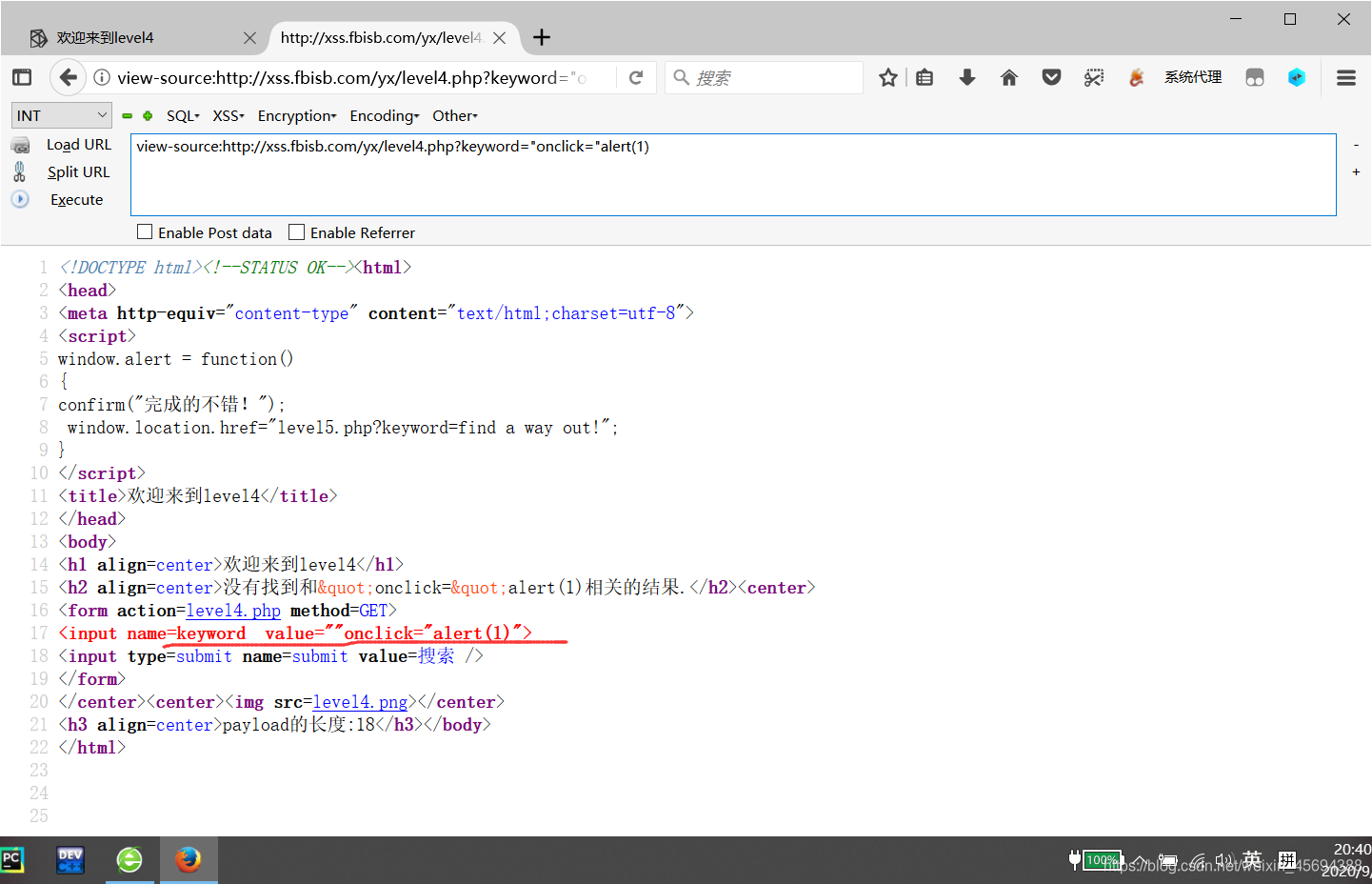Viewport: 1372px width, 884px height.
Task: Launch PyCharm from the taskbar
Action: tap(12, 860)
